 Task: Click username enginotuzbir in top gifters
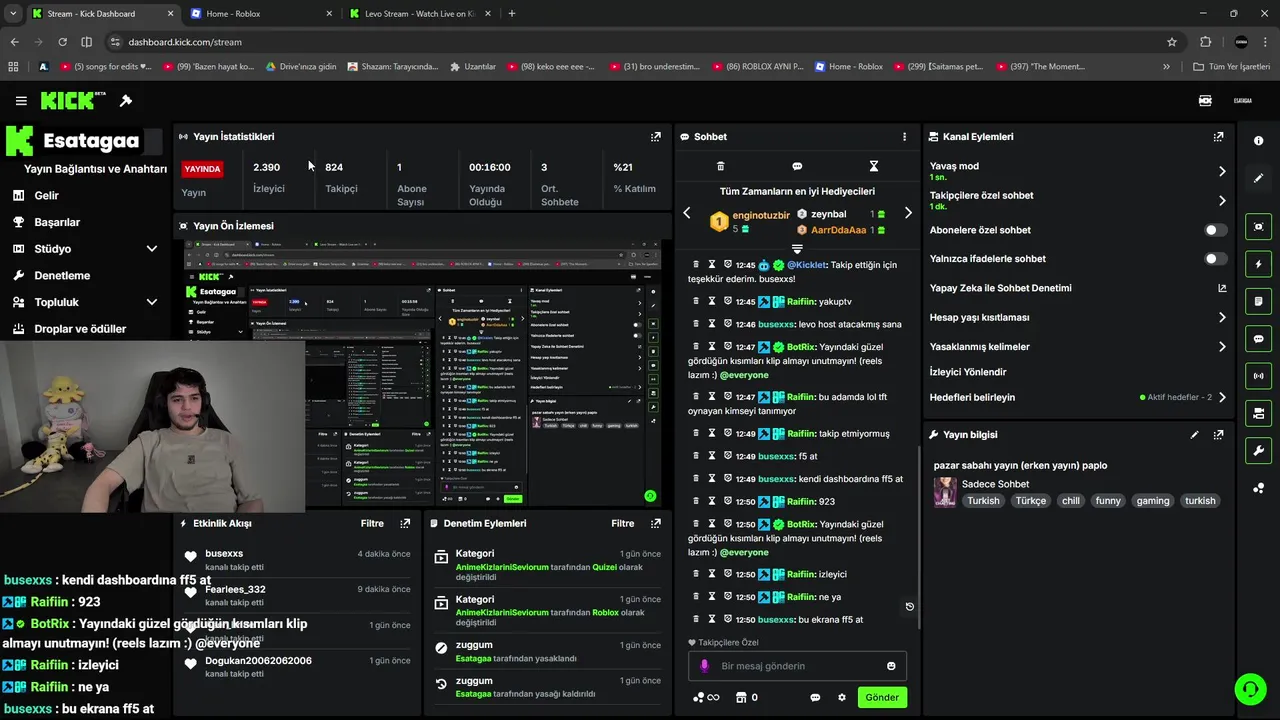(x=761, y=215)
